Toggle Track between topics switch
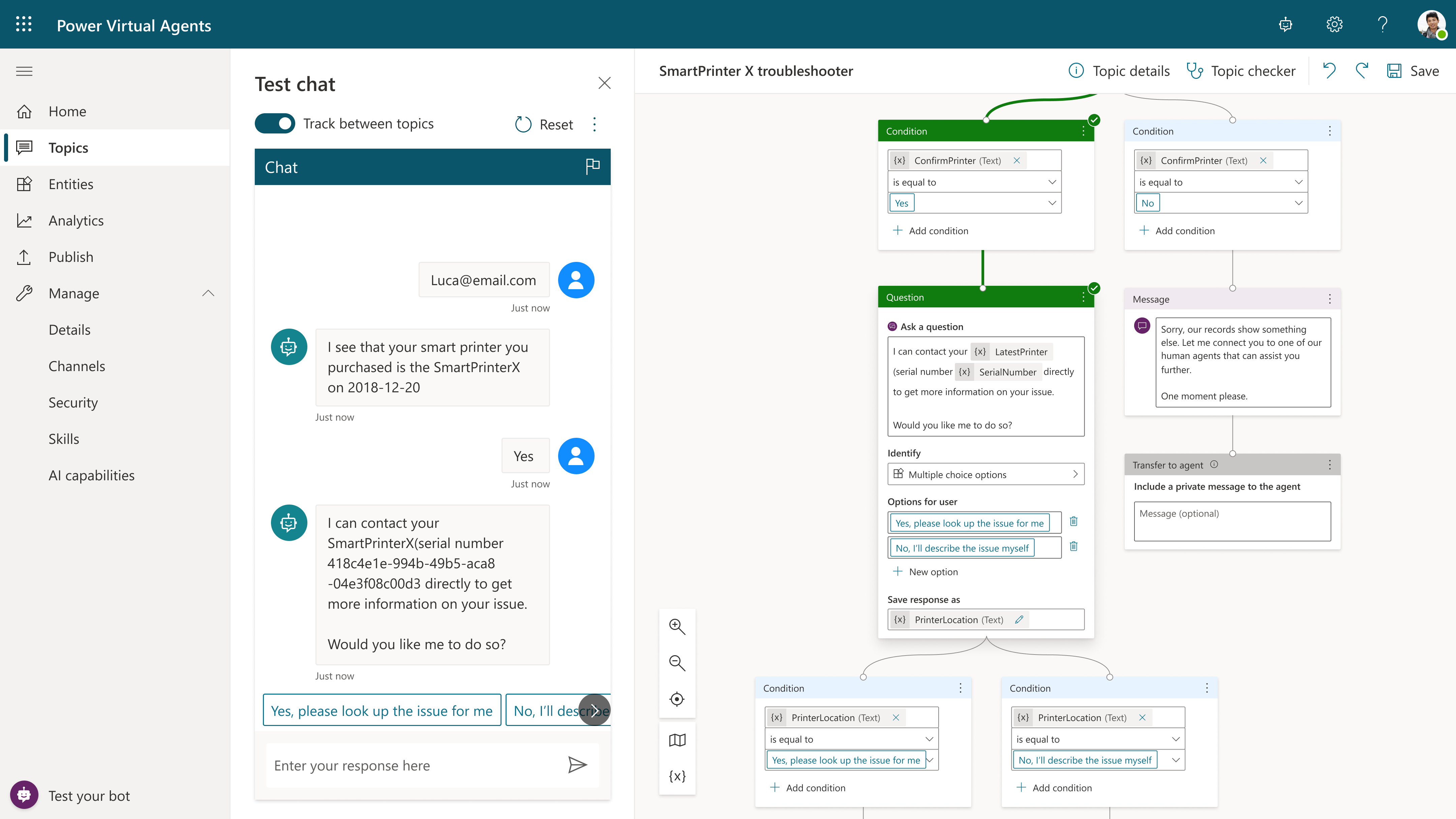 pyautogui.click(x=275, y=123)
